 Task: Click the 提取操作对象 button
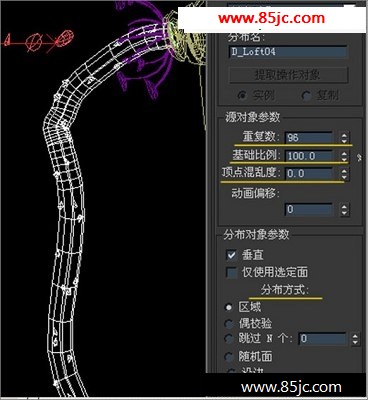pyautogui.click(x=288, y=75)
